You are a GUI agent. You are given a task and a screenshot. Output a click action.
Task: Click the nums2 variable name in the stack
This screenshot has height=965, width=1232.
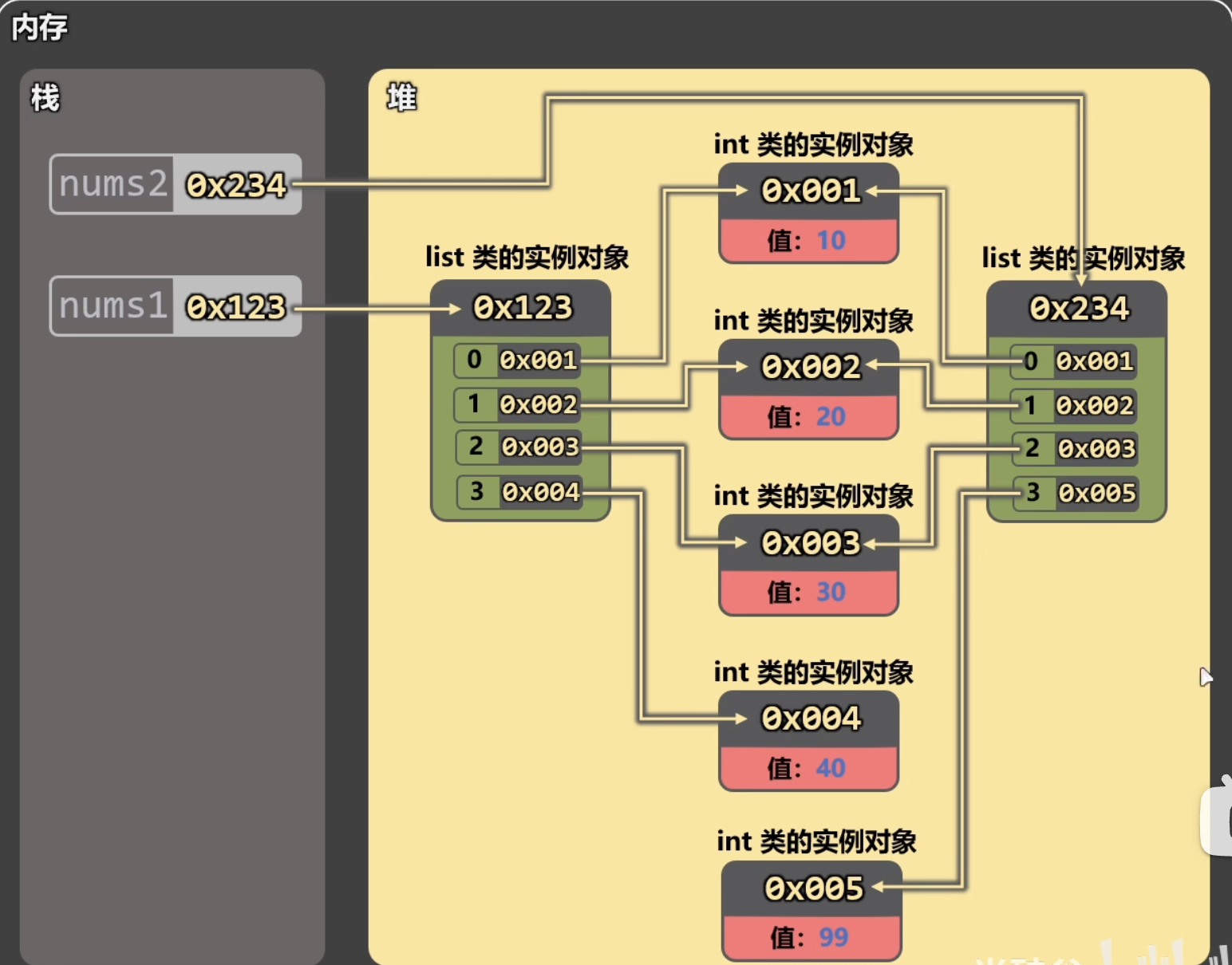113,184
